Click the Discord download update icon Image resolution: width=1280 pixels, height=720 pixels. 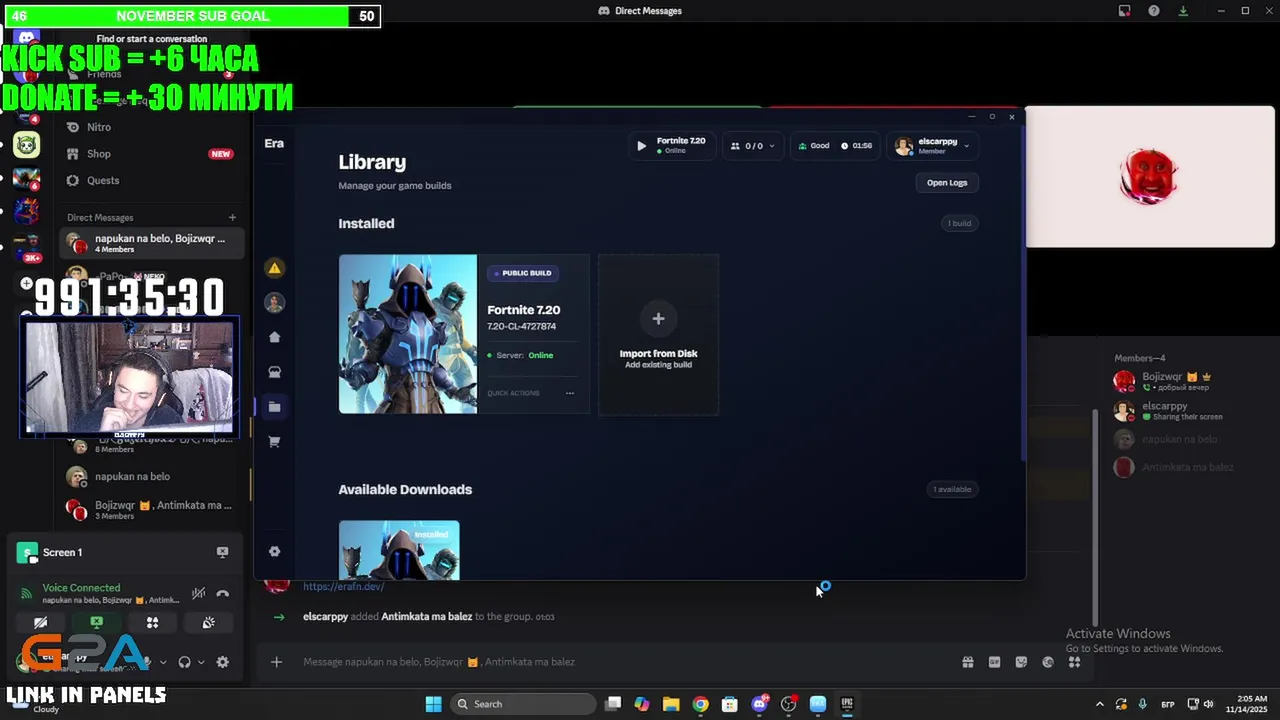click(1183, 11)
